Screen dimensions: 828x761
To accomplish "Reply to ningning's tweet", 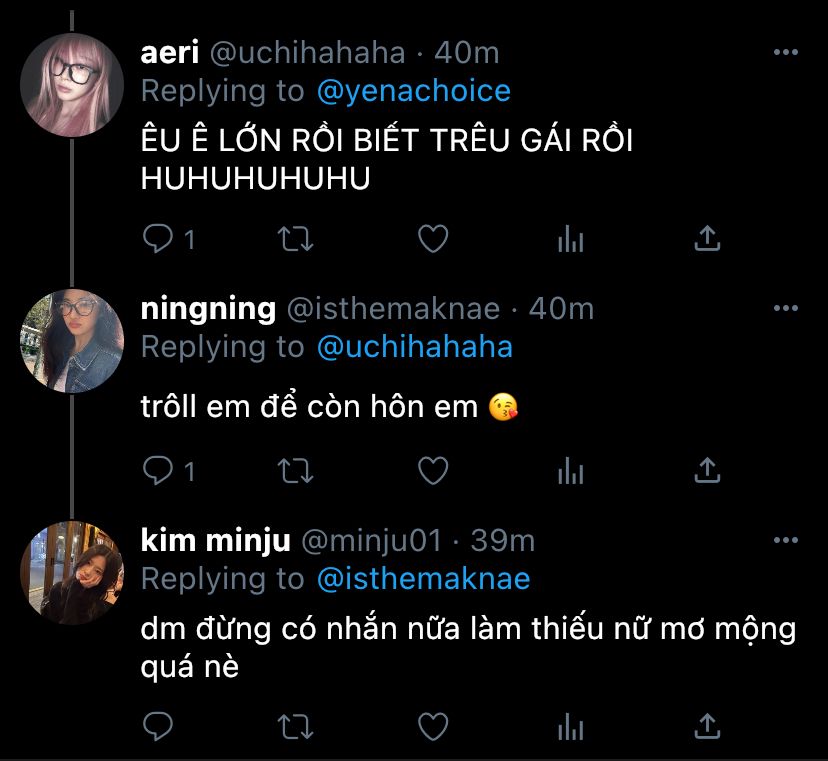I will pos(158,470).
